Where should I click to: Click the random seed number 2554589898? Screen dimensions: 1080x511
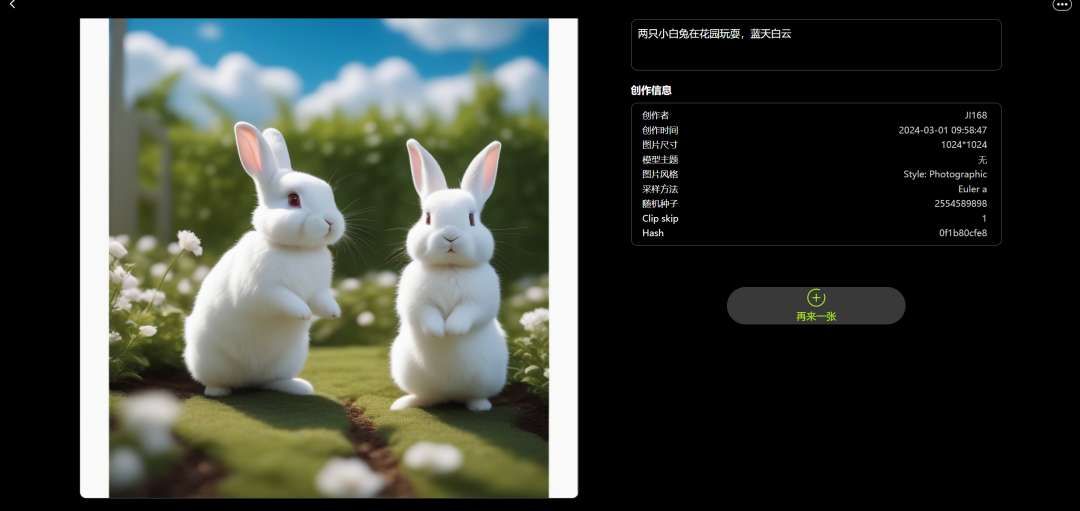tap(960, 204)
